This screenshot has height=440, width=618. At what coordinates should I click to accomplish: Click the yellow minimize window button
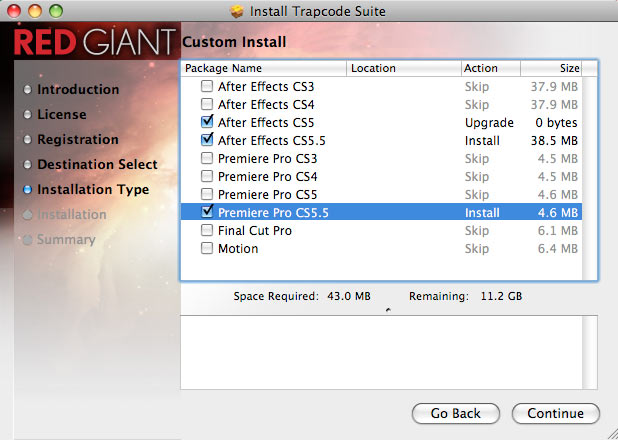(x=35, y=11)
